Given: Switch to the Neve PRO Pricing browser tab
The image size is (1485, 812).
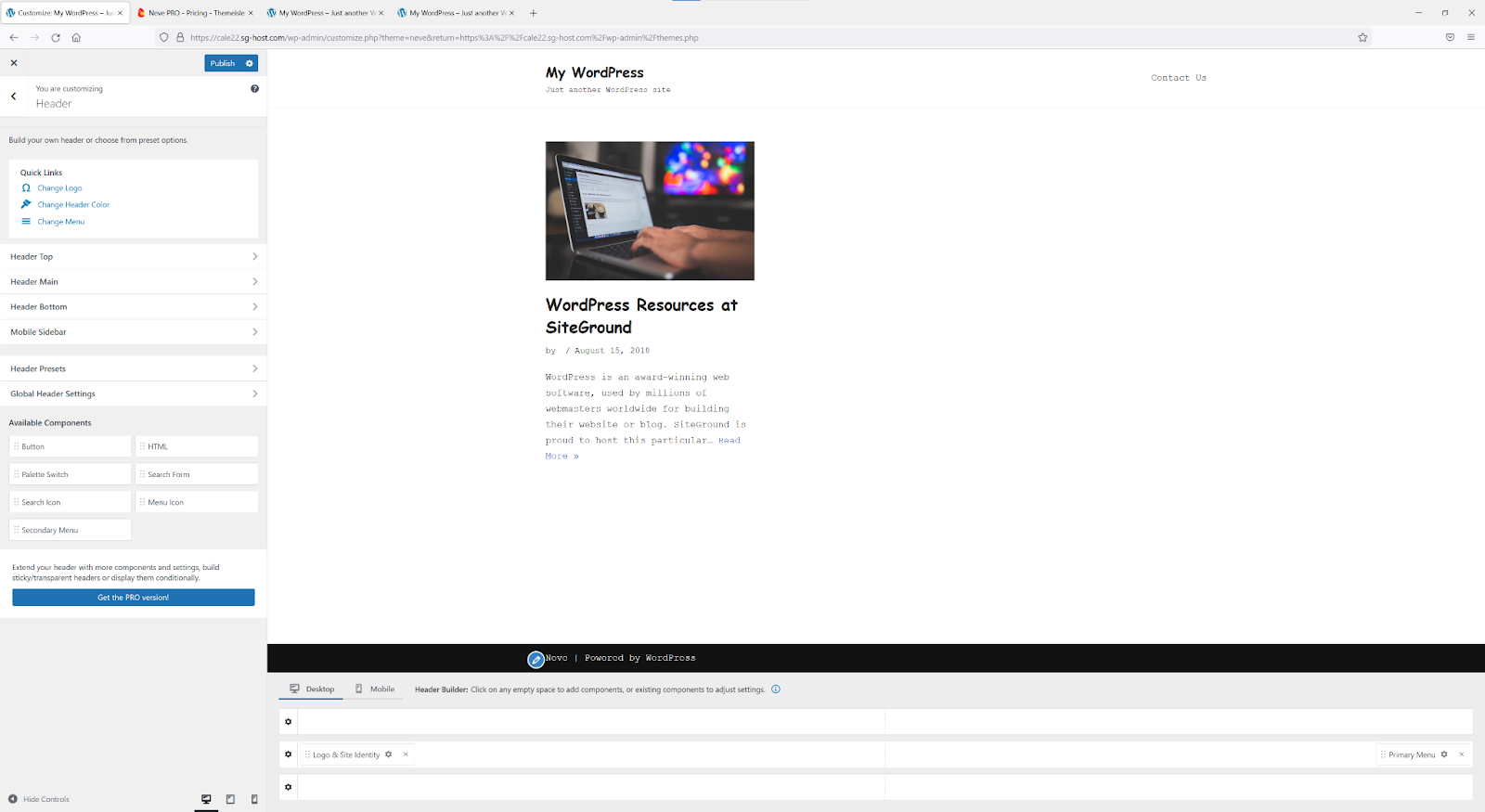Looking at the screenshot, I should coord(193,13).
